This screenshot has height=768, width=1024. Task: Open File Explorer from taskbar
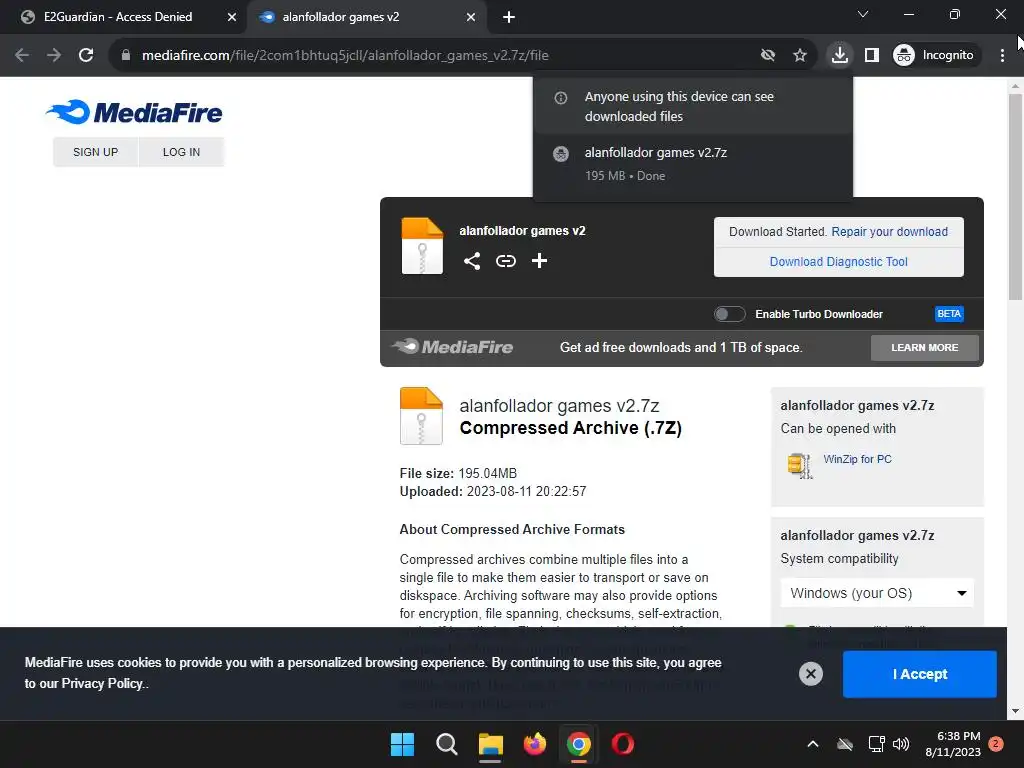pyautogui.click(x=490, y=744)
